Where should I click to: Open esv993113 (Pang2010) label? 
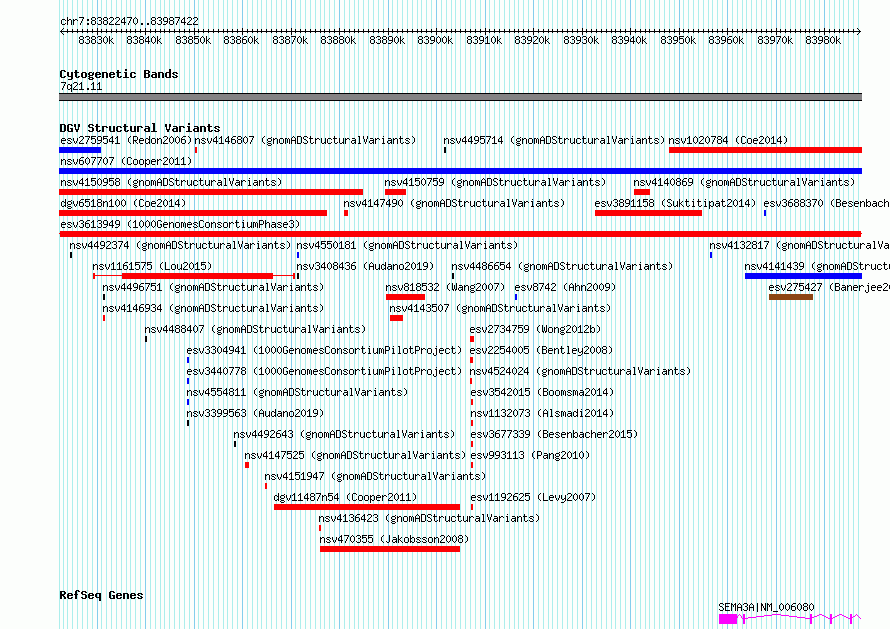530,455
